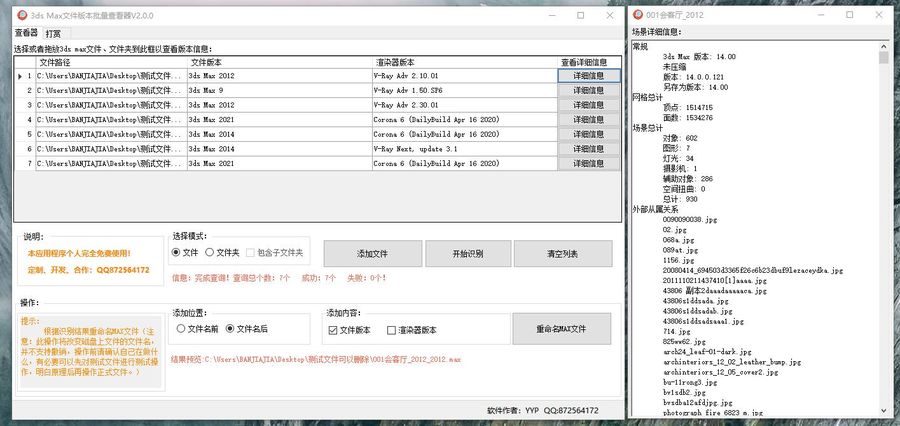Click the 43806s1ddsada.jpg entry
900x426 pixels.
tap(695, 301)
